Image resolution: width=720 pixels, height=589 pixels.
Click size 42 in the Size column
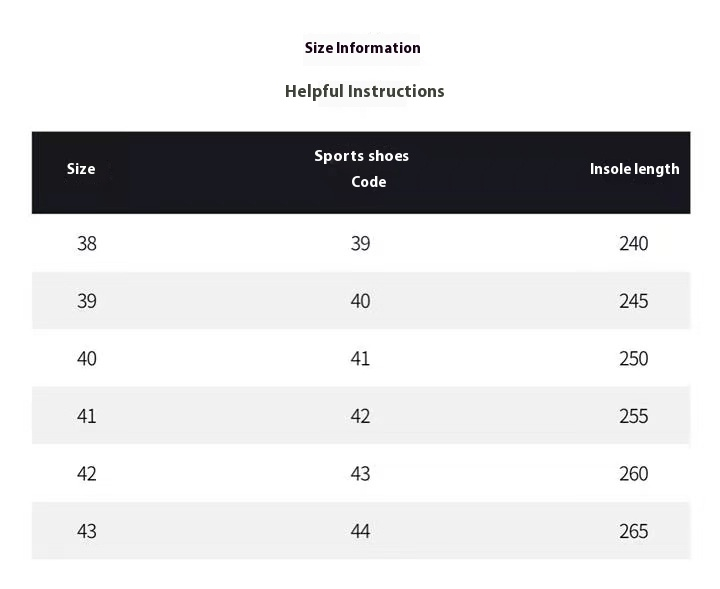point(87,474)
